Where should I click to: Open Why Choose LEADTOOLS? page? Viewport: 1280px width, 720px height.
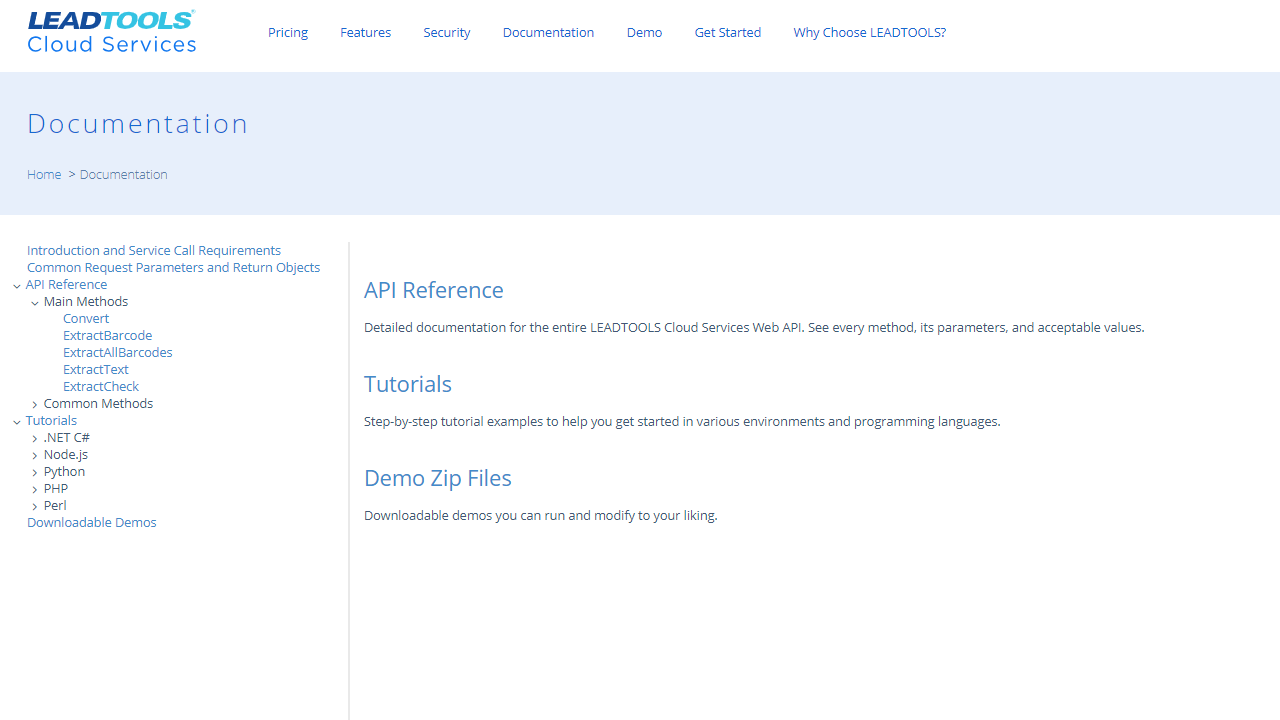869,32
